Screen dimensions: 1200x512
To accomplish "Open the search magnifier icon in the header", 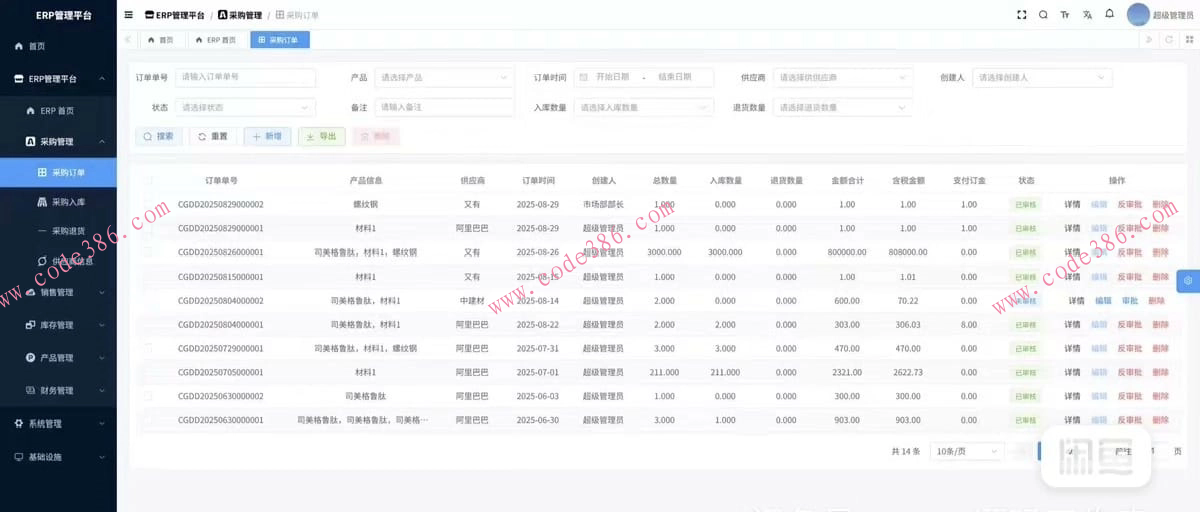I will click(1043, 15).
